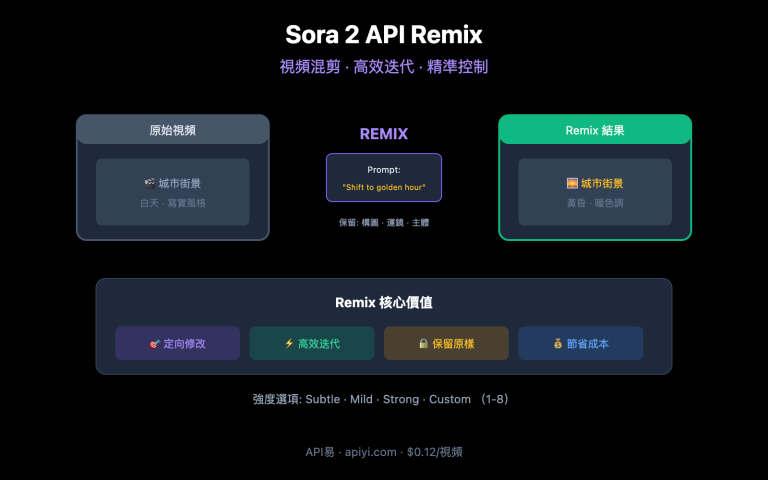Click the subtitle 視頻混剪 · 高效迭代 · 精準控制
The width and height of the screenshot is (768, 480).
(384, 67)
